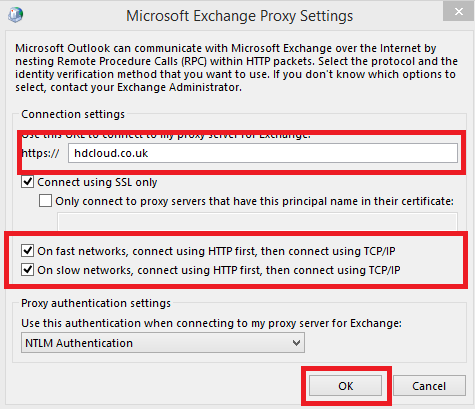
Task: Enable the principal name certificate checkbox
Action: (x=45, y=201)
